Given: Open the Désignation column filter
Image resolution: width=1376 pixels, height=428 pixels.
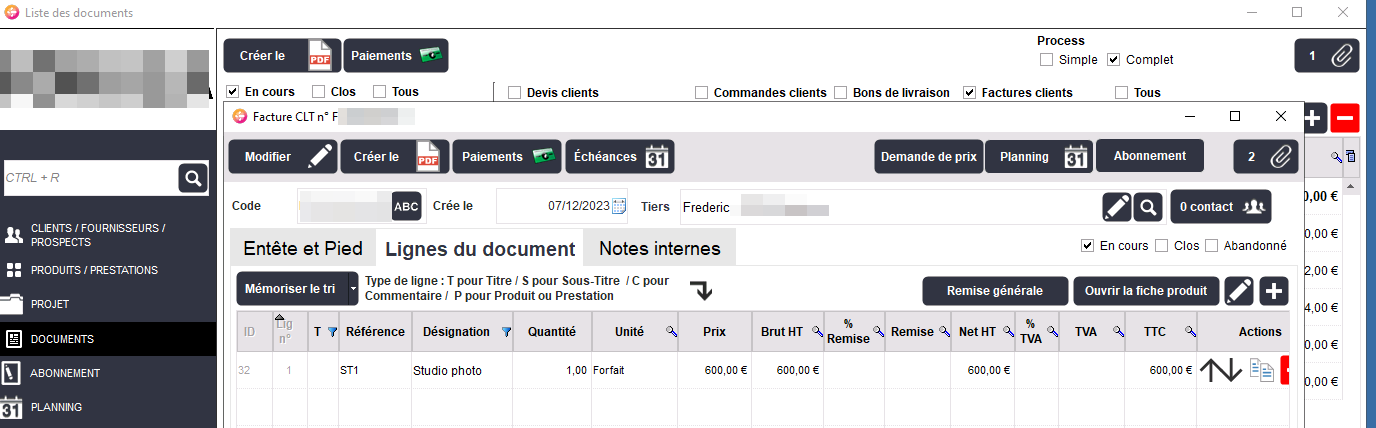Looking at the screenshot, I should tap(505, 332).
